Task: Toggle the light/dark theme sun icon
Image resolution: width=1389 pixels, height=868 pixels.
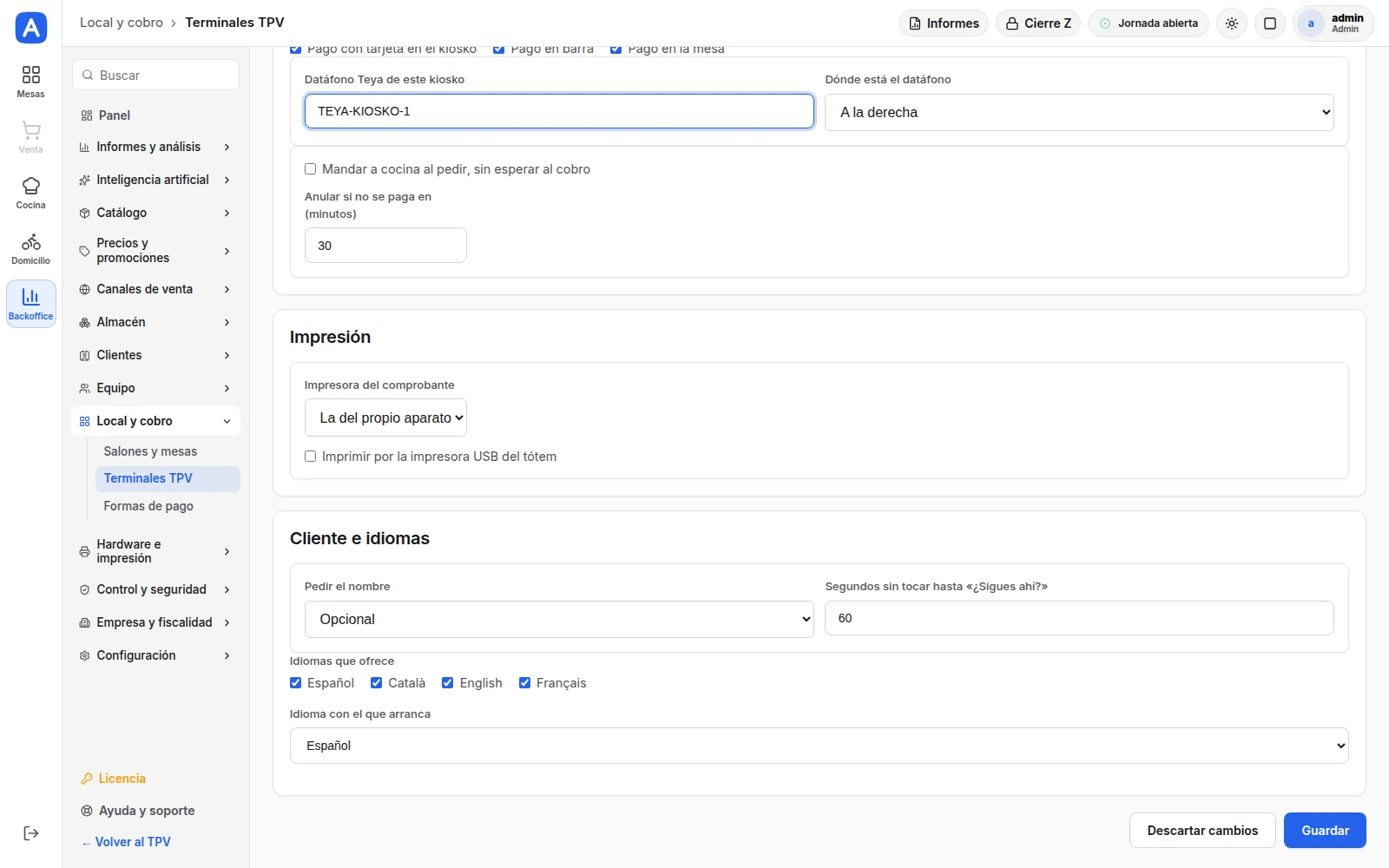Action: (x=1232, y=23)
